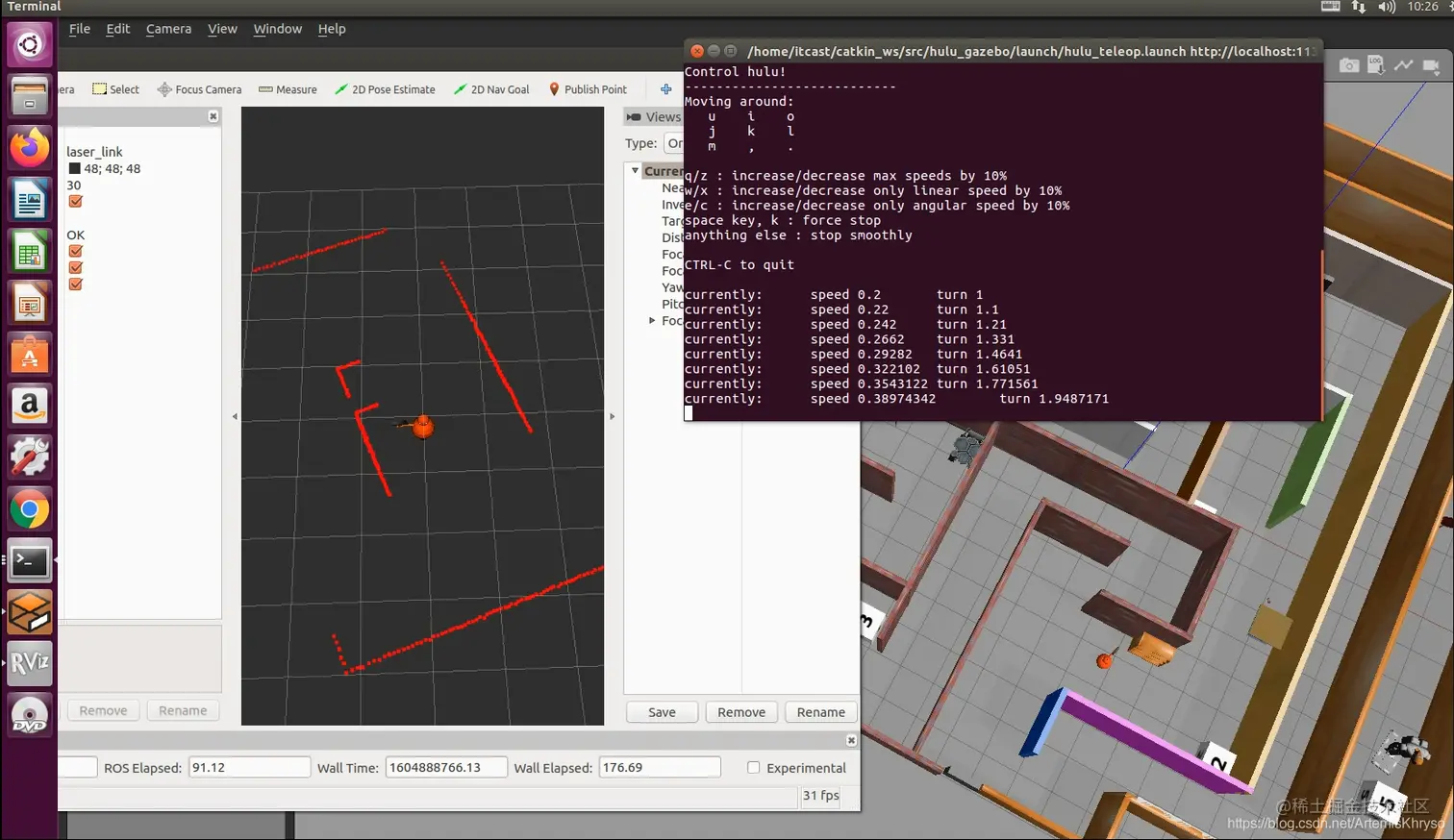Viewport: 1454px width, 840px height.
Task: Open LibreOffice Impress from dock
Action: [30, 304]
